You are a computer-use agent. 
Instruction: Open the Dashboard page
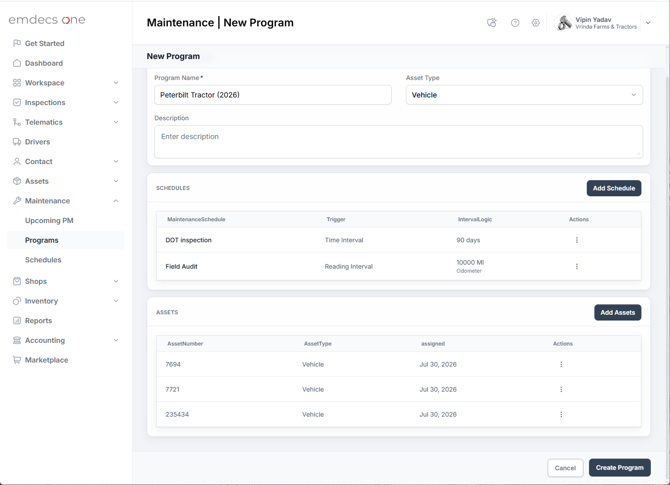[44, 63]
